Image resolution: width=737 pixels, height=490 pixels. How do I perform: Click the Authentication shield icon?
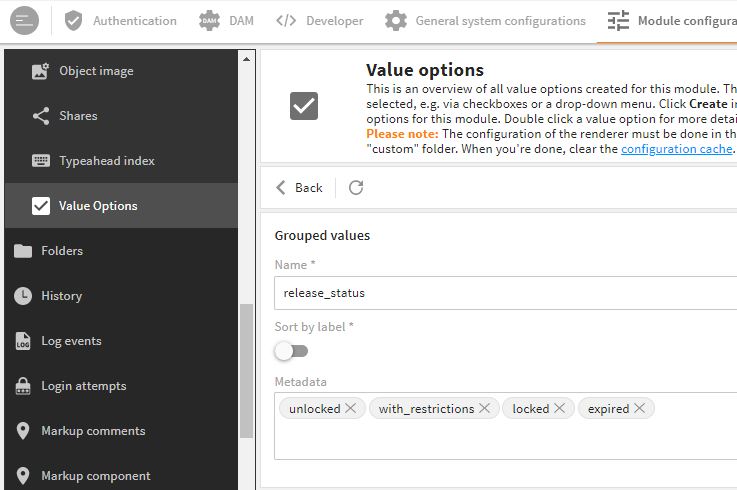point(73,21)
